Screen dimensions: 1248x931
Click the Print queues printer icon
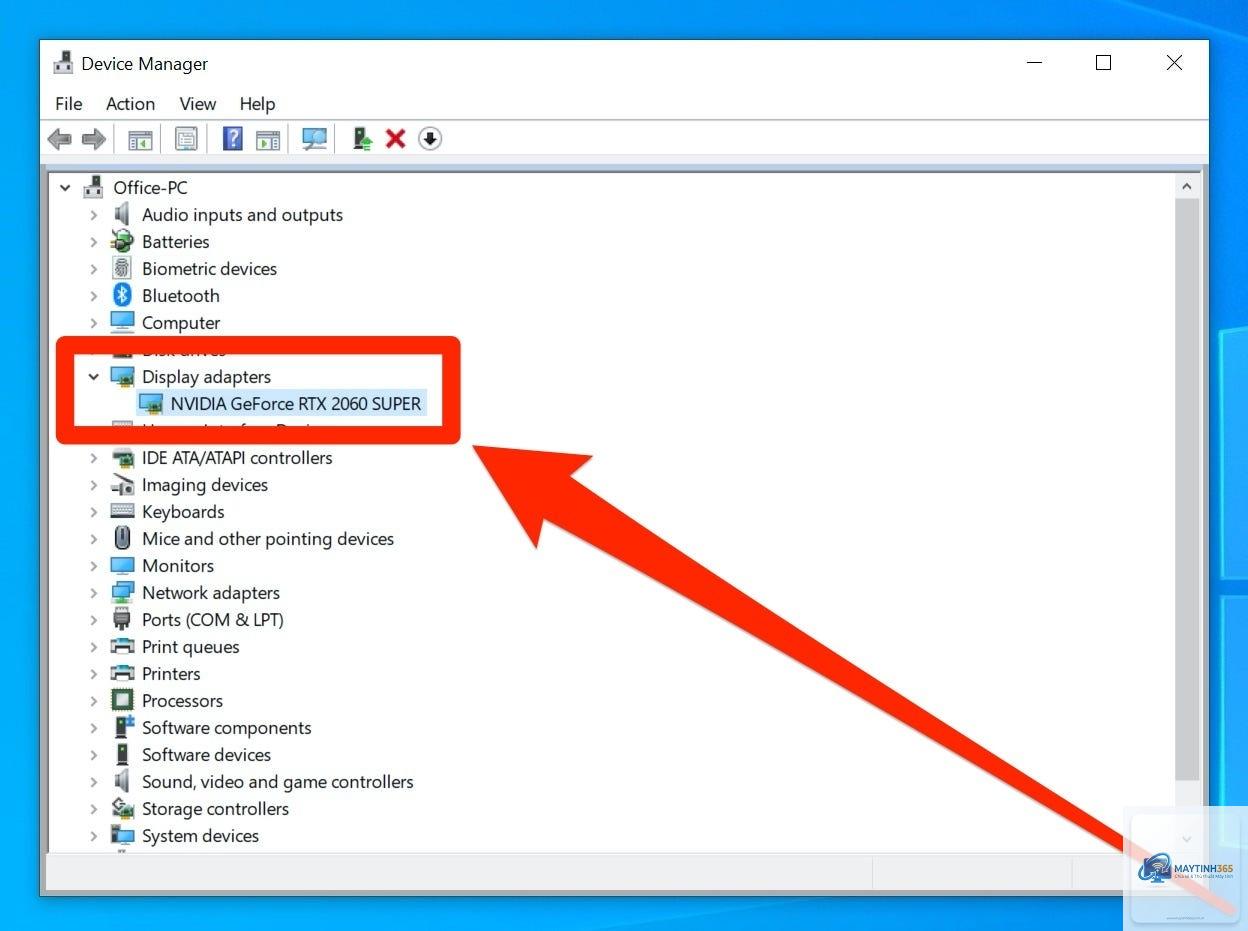[122, 646]
